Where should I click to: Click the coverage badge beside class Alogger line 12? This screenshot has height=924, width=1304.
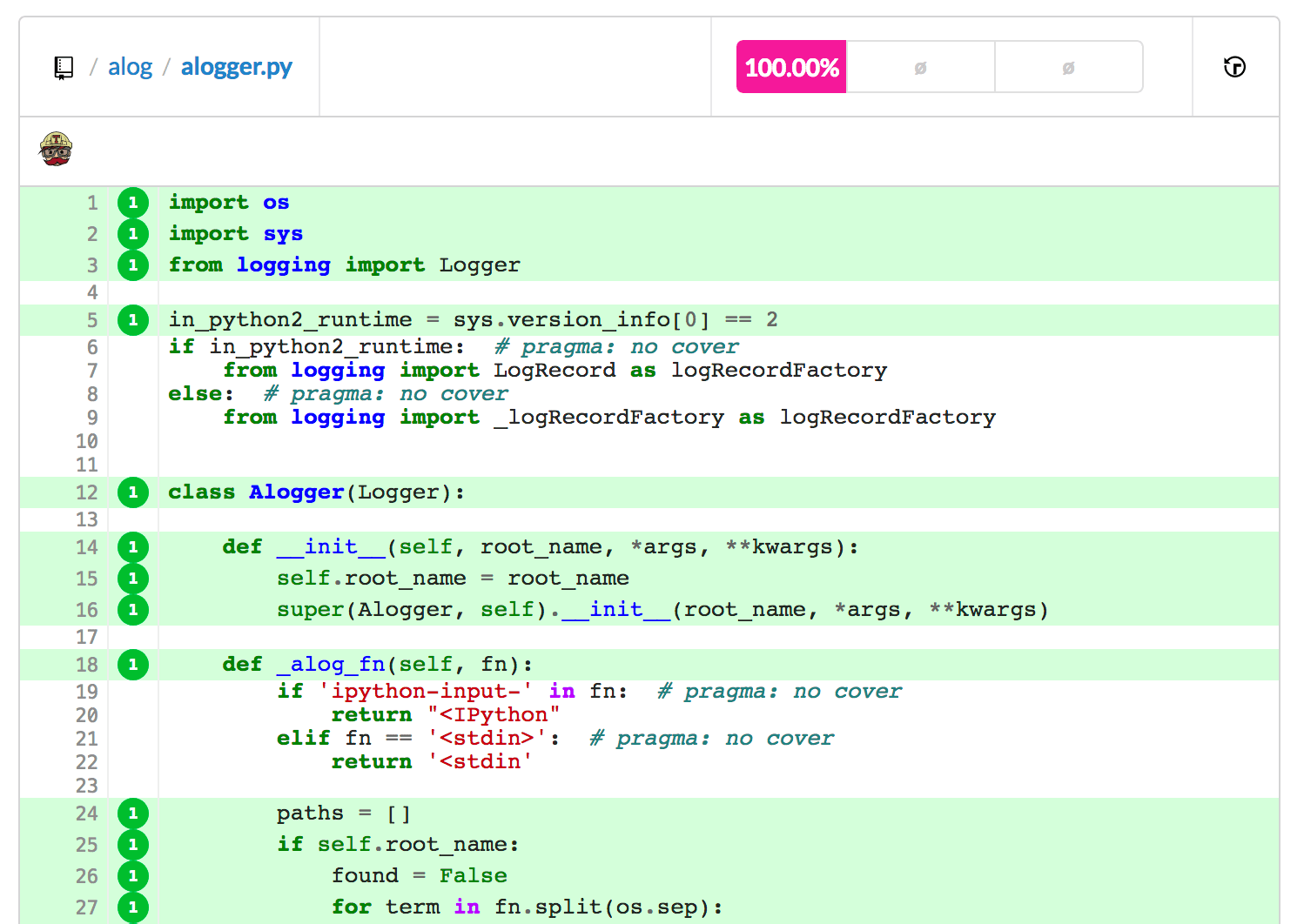133,492
